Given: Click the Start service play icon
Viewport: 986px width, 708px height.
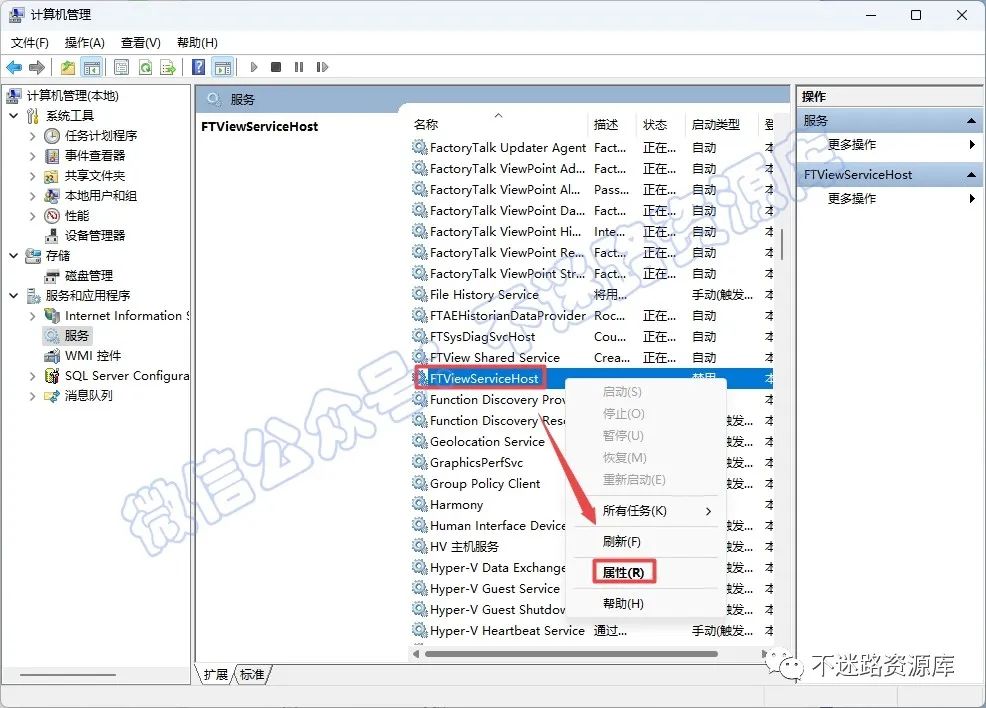Looking at the screenshot, I should 254,67.
